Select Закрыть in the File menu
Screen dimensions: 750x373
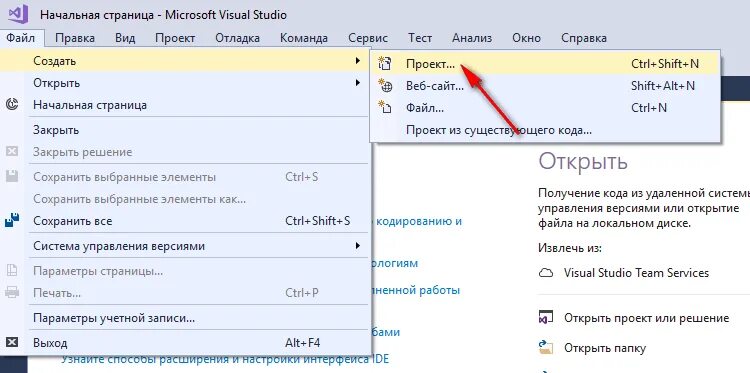[186, 130]
